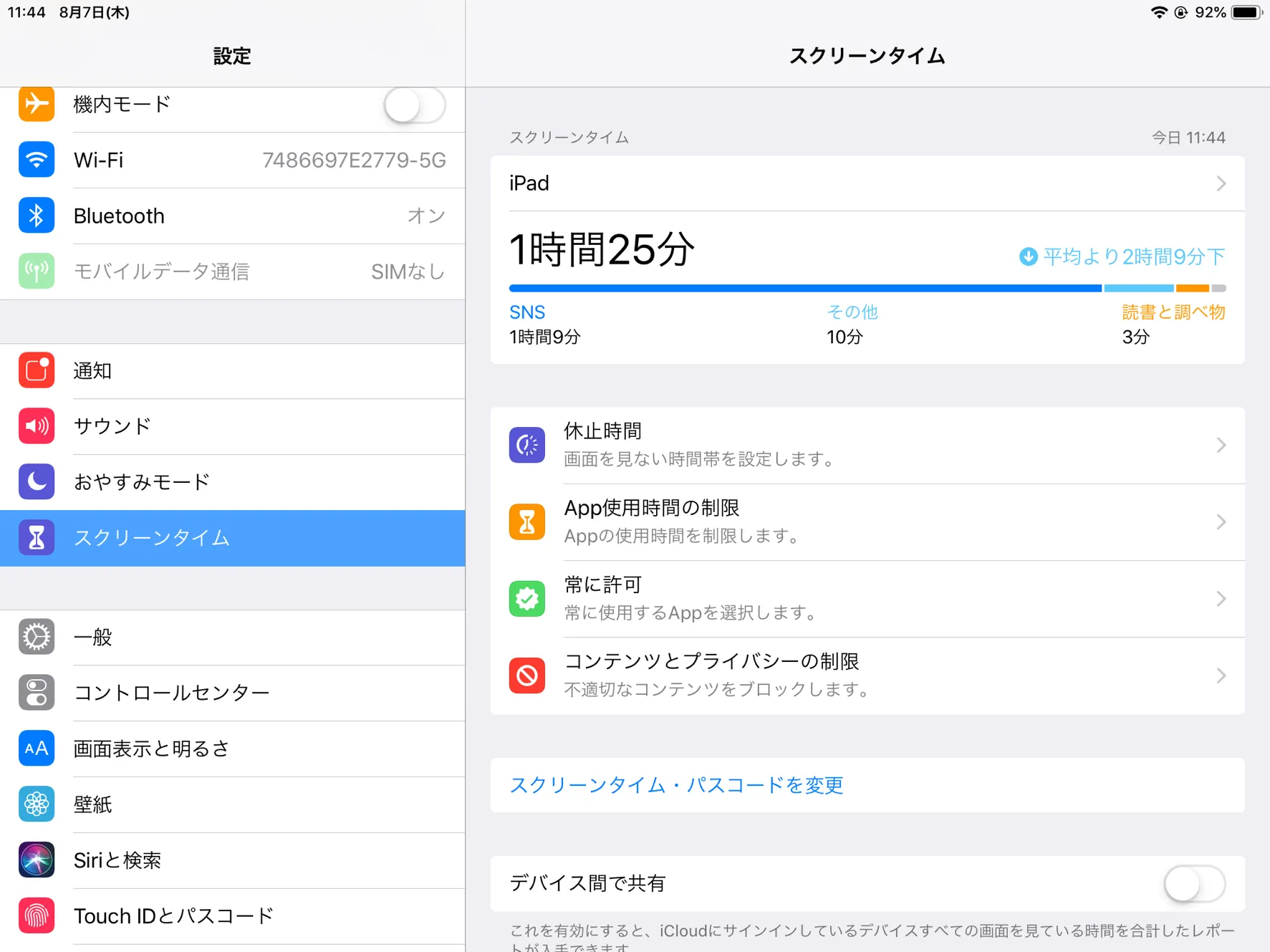Tap the Notifications (通知) icon
1270x952 pixels.
pos(37,370)
